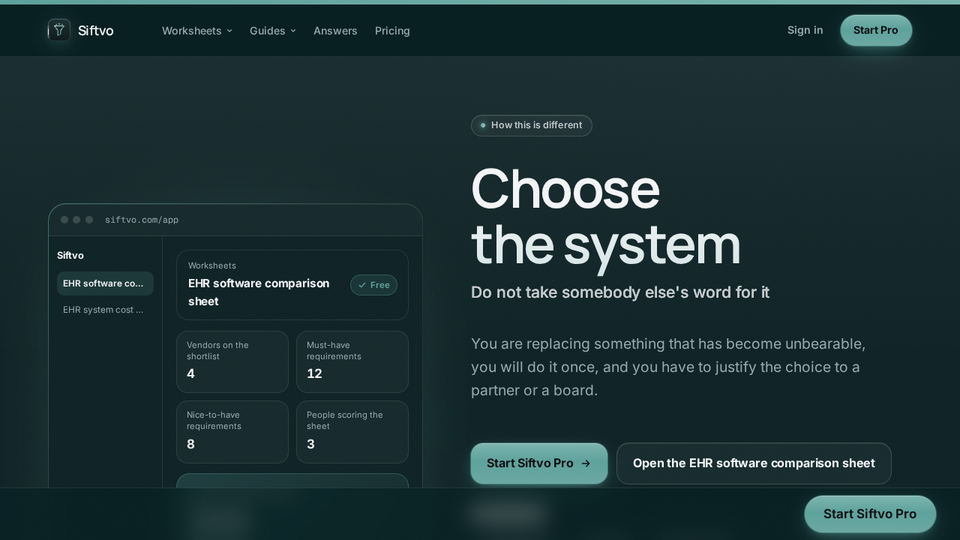Click the Vendors on the shortlist card
The image size is (960, 540).
click(232, 362)
